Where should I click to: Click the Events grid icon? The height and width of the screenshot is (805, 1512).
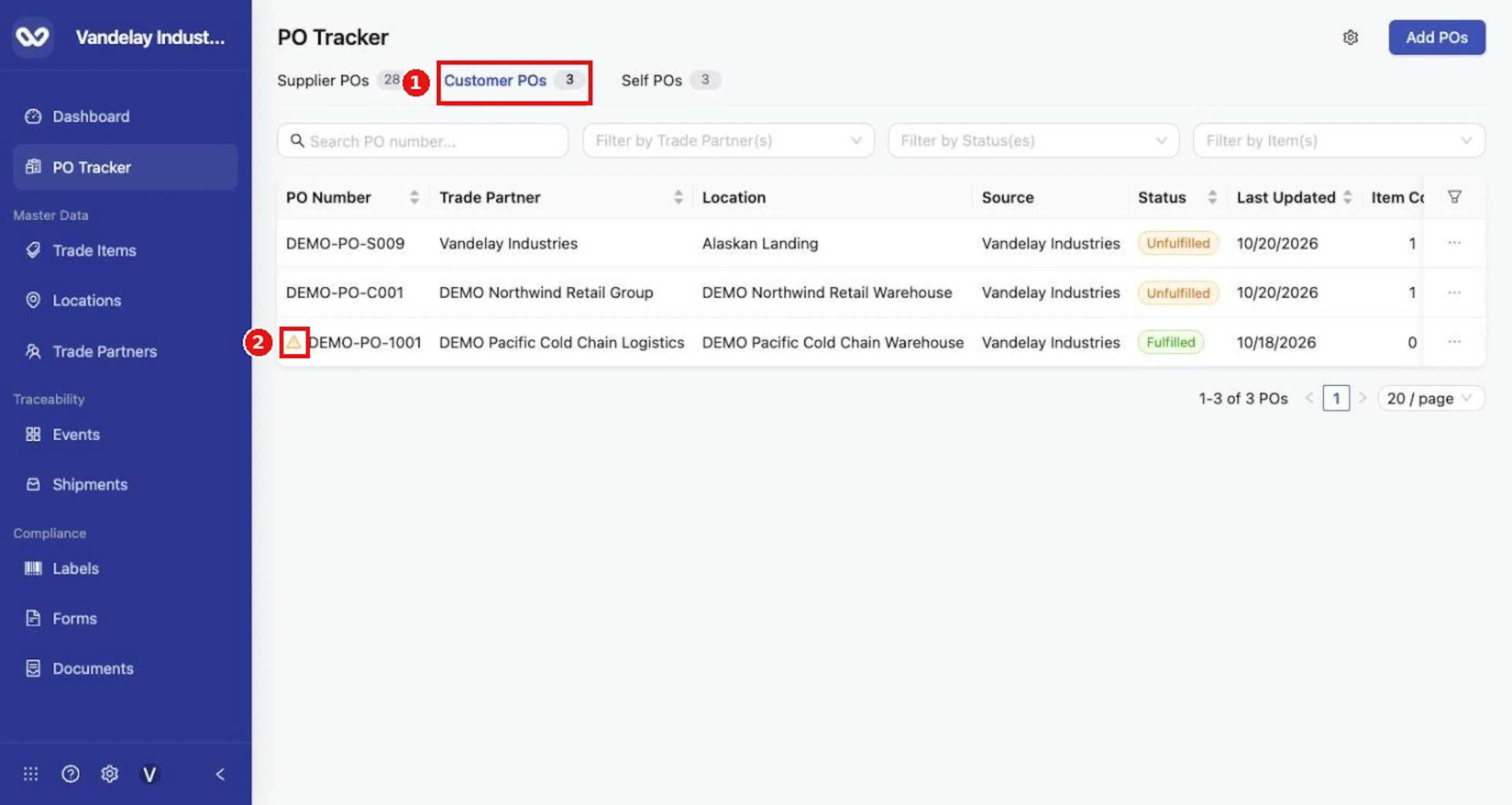(x=33, y=434)
